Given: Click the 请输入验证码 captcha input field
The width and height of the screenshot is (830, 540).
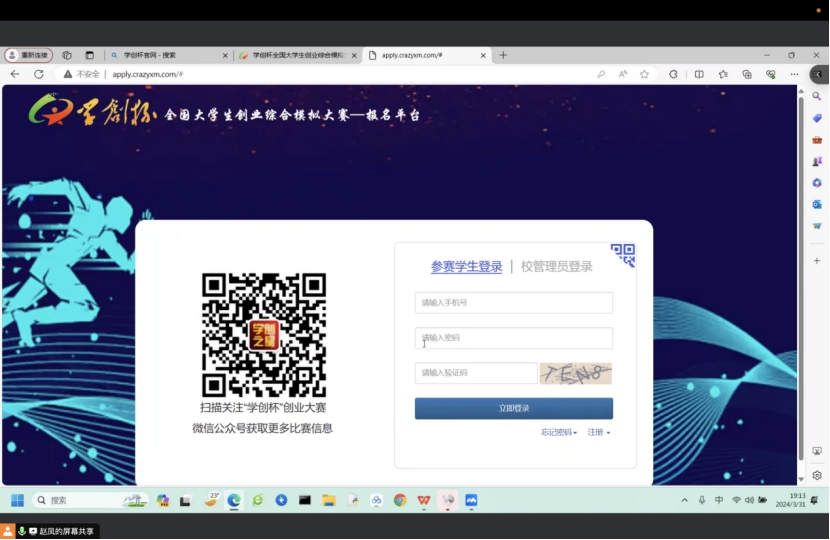Looking at the screenshot, I should point(475,373).
